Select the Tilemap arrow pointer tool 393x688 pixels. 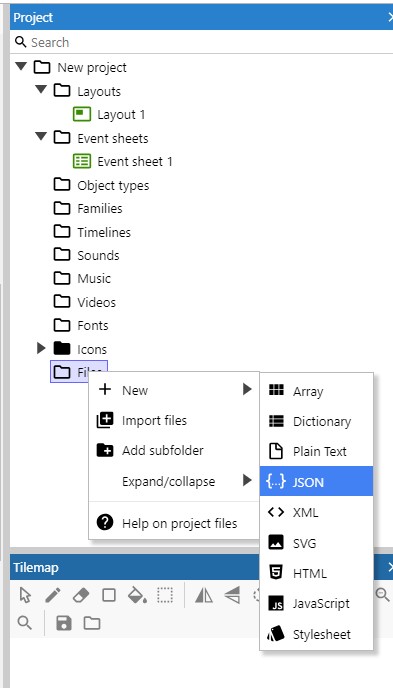click(25, 595)
